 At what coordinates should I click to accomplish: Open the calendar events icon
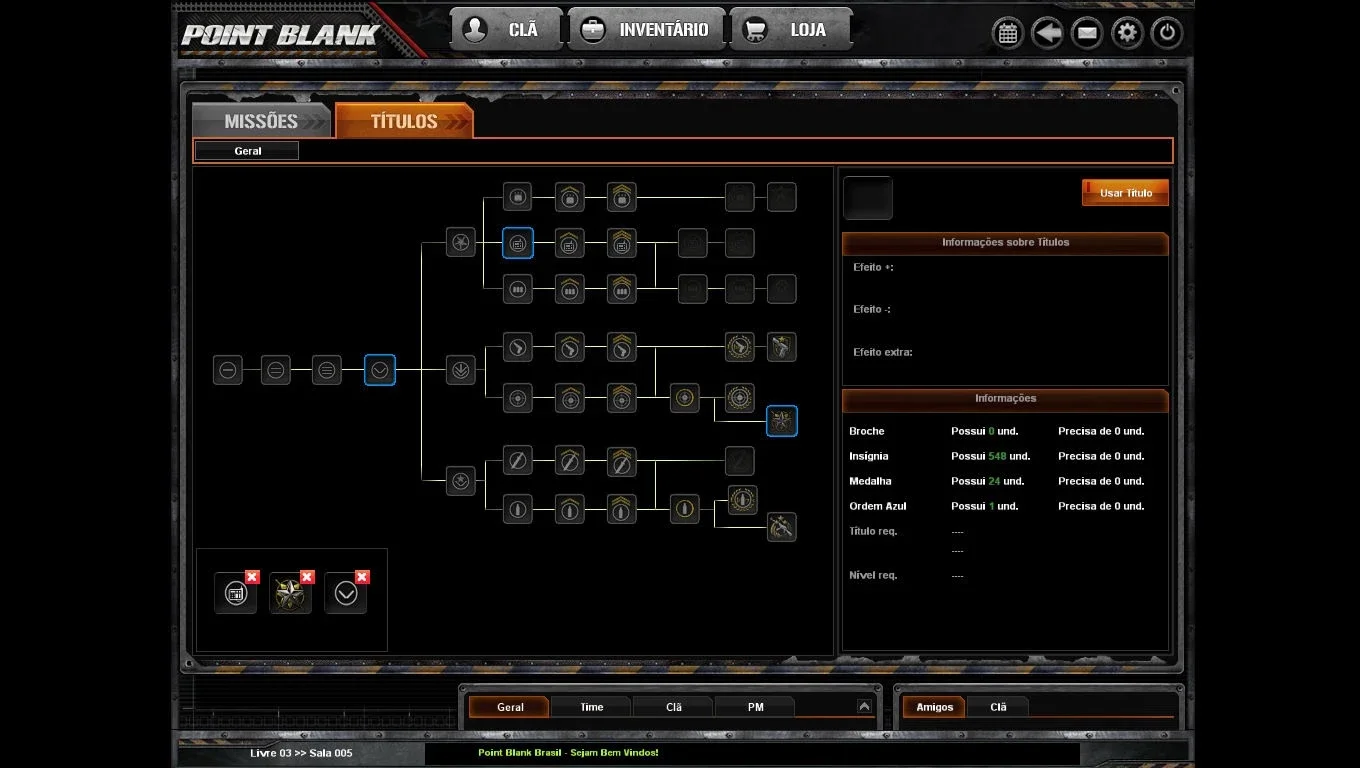coord(1007,33)
